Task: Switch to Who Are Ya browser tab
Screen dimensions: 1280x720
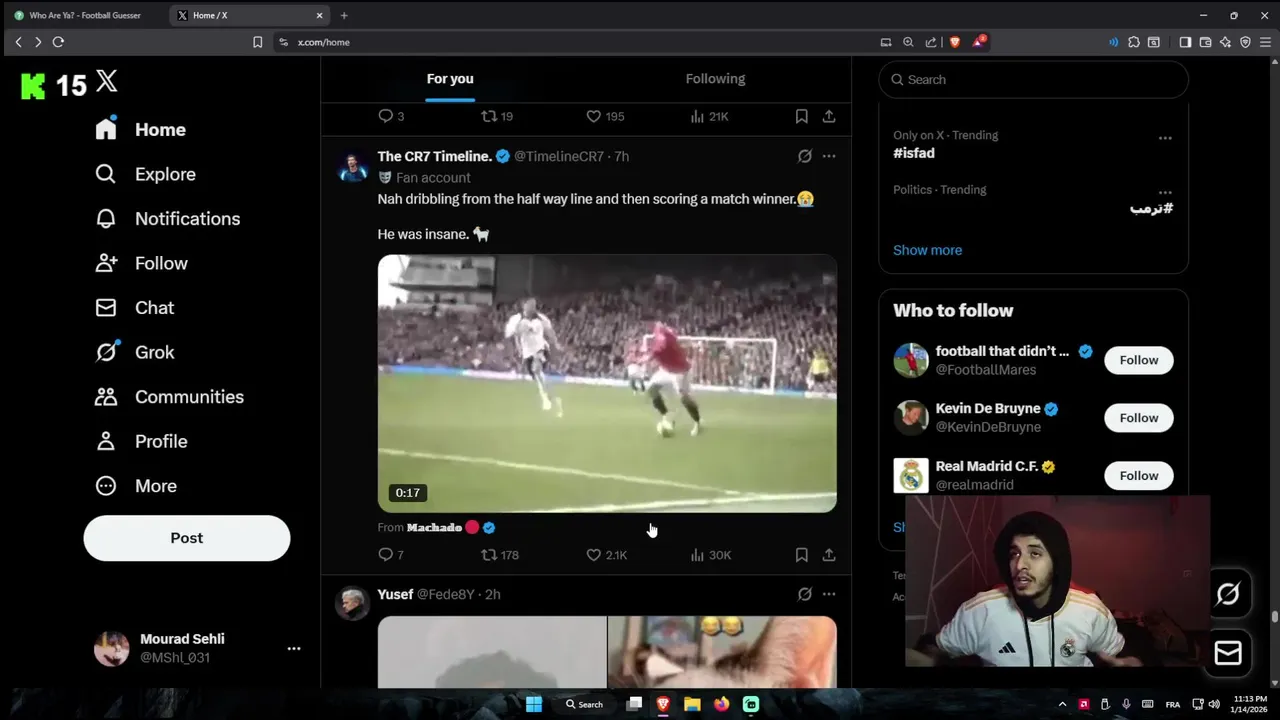Action: tap(85, 15)
